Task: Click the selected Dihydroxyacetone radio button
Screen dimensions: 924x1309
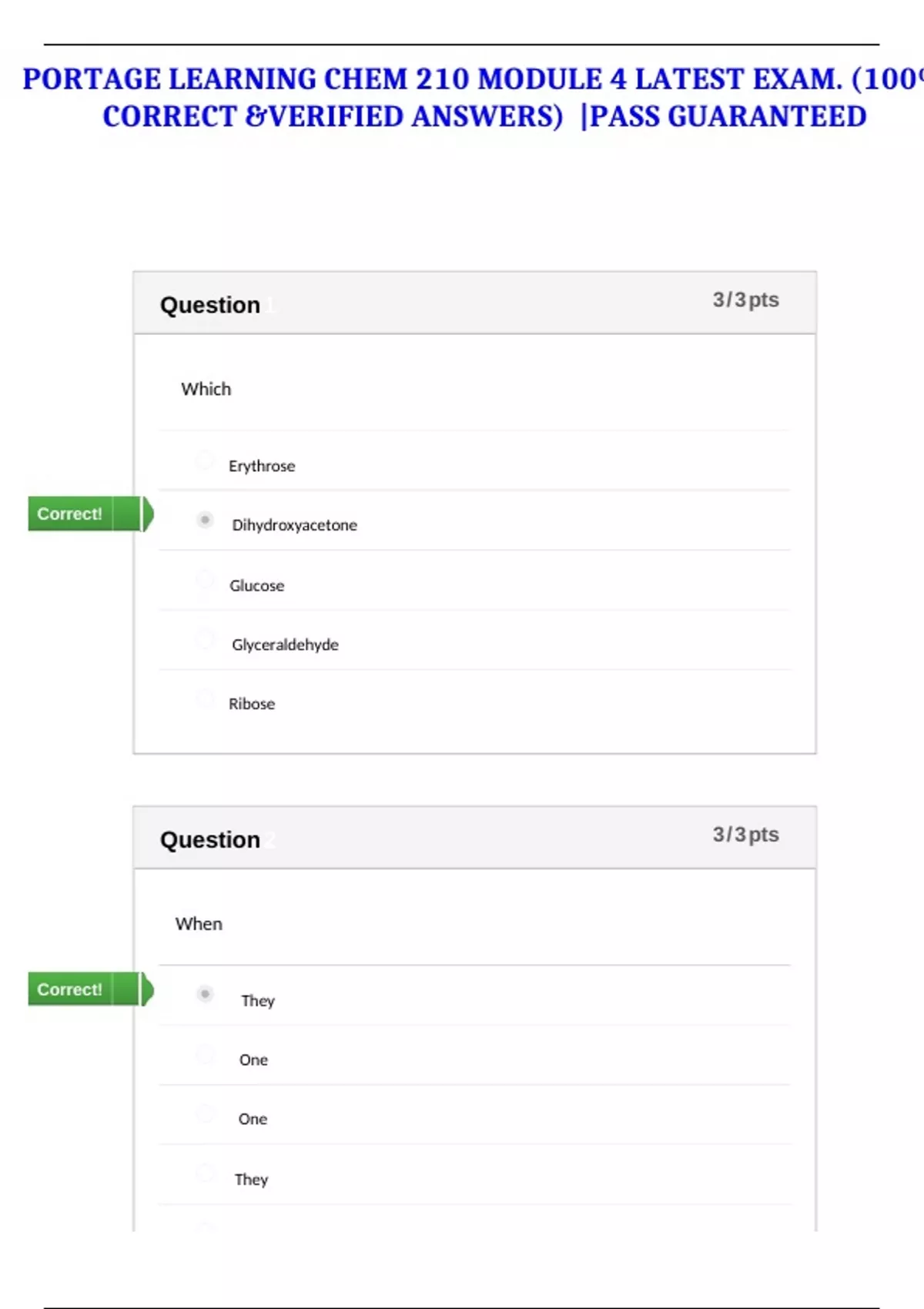Action: (205, 521)
